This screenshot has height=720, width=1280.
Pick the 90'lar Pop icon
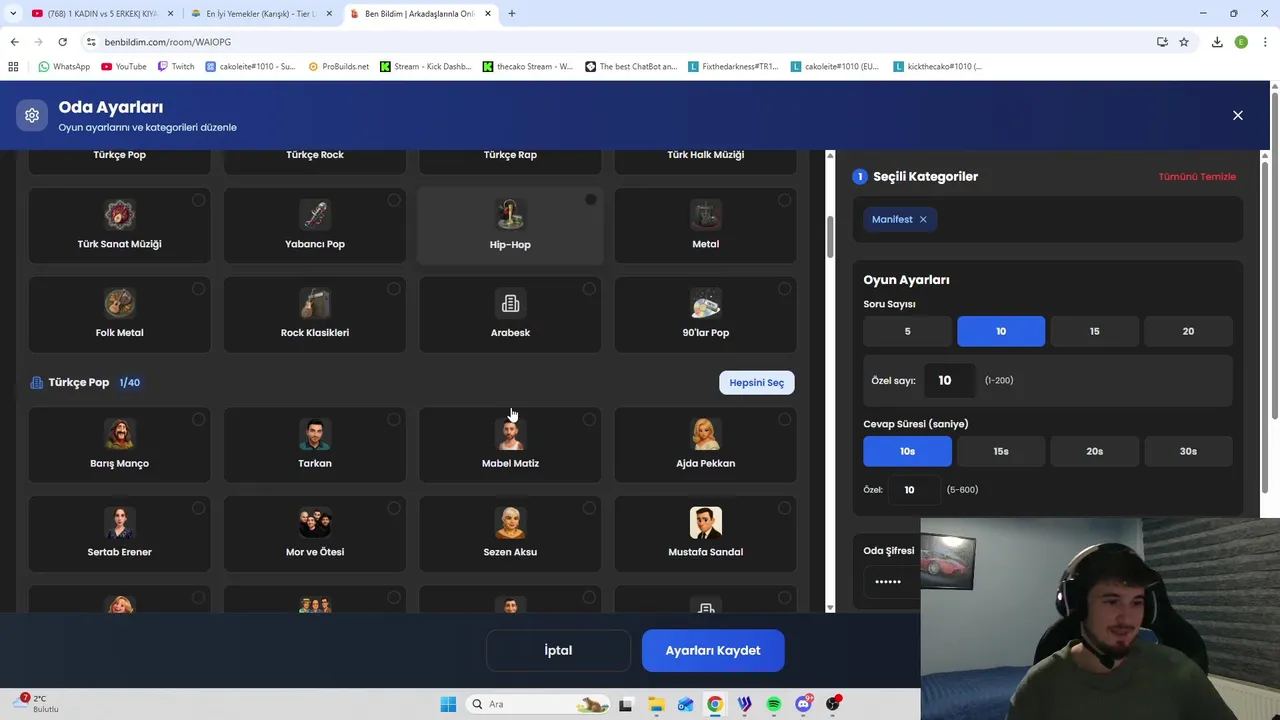pyautogui.click(x=706, y=303)
